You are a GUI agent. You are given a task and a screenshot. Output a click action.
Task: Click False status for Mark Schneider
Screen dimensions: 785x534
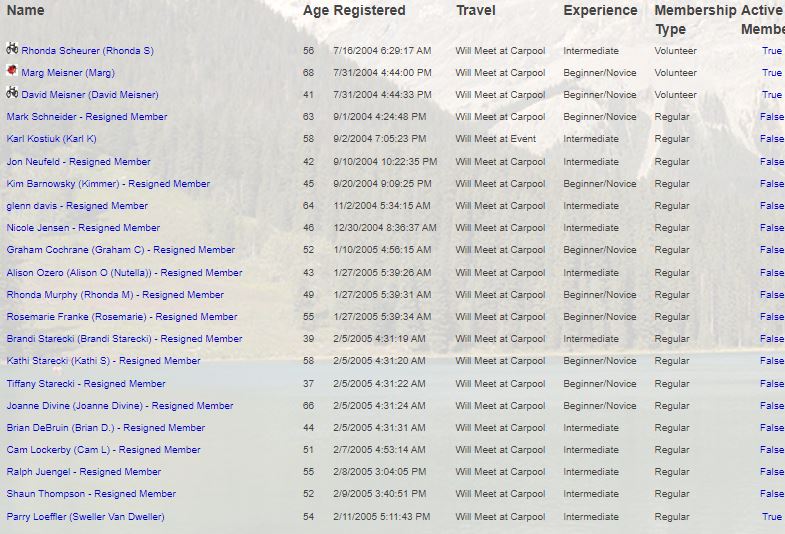pos(772,117)
